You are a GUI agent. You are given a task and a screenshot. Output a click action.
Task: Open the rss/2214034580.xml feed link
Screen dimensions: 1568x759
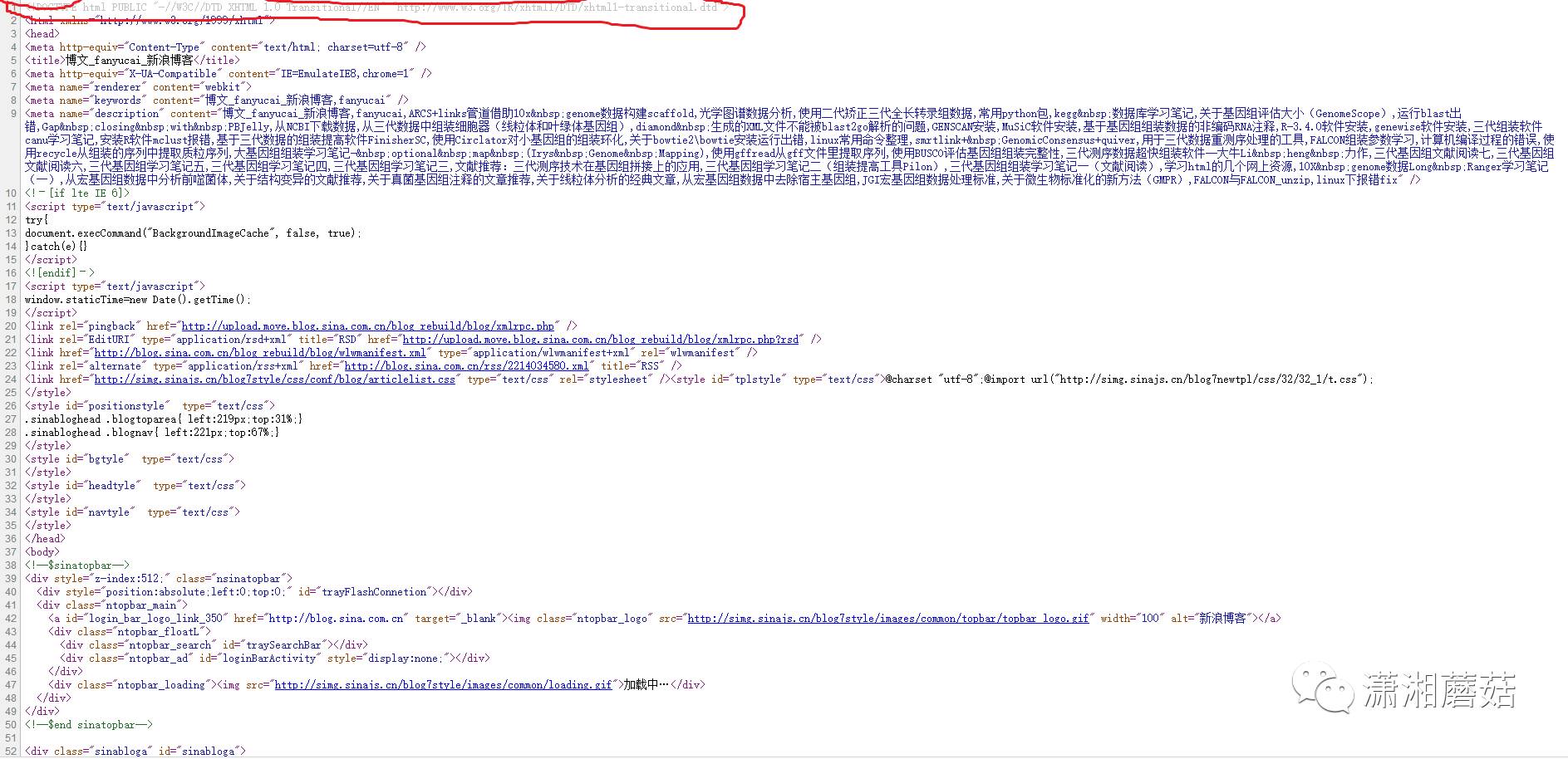click(467, 366)
